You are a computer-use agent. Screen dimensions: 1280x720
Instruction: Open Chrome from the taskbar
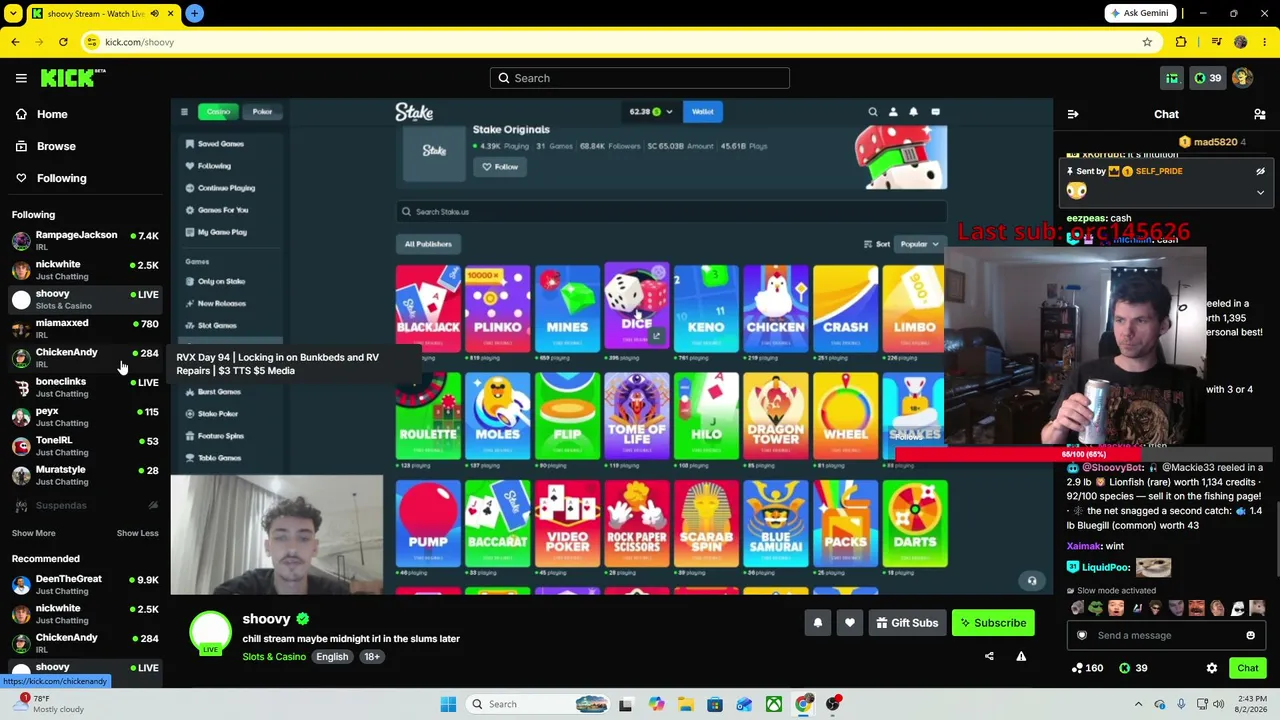click(804, 704)
